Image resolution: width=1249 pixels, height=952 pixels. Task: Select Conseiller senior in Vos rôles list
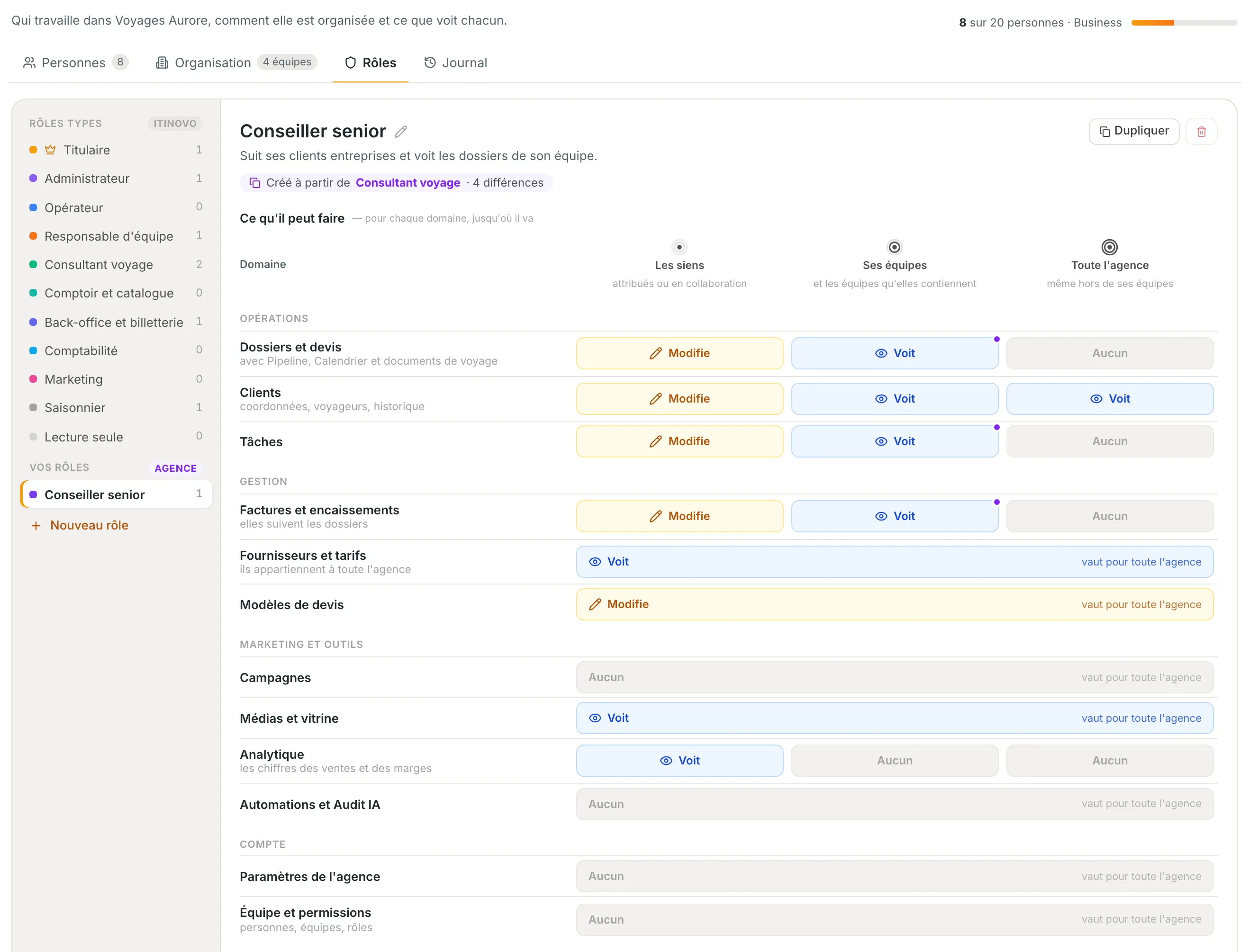tap(116, 494)
